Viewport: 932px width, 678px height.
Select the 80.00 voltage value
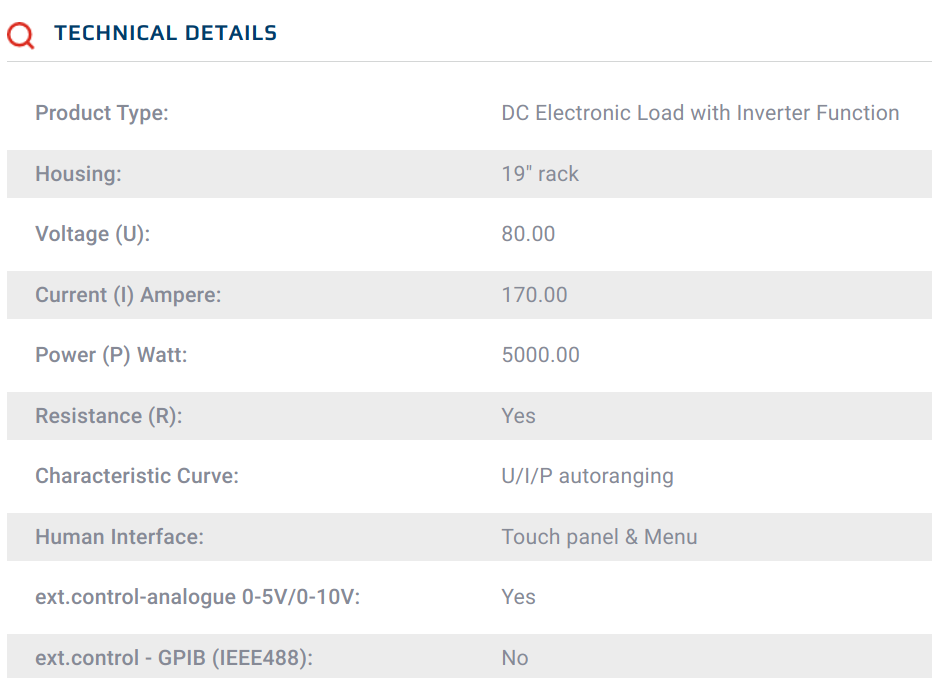pos(528,234)
